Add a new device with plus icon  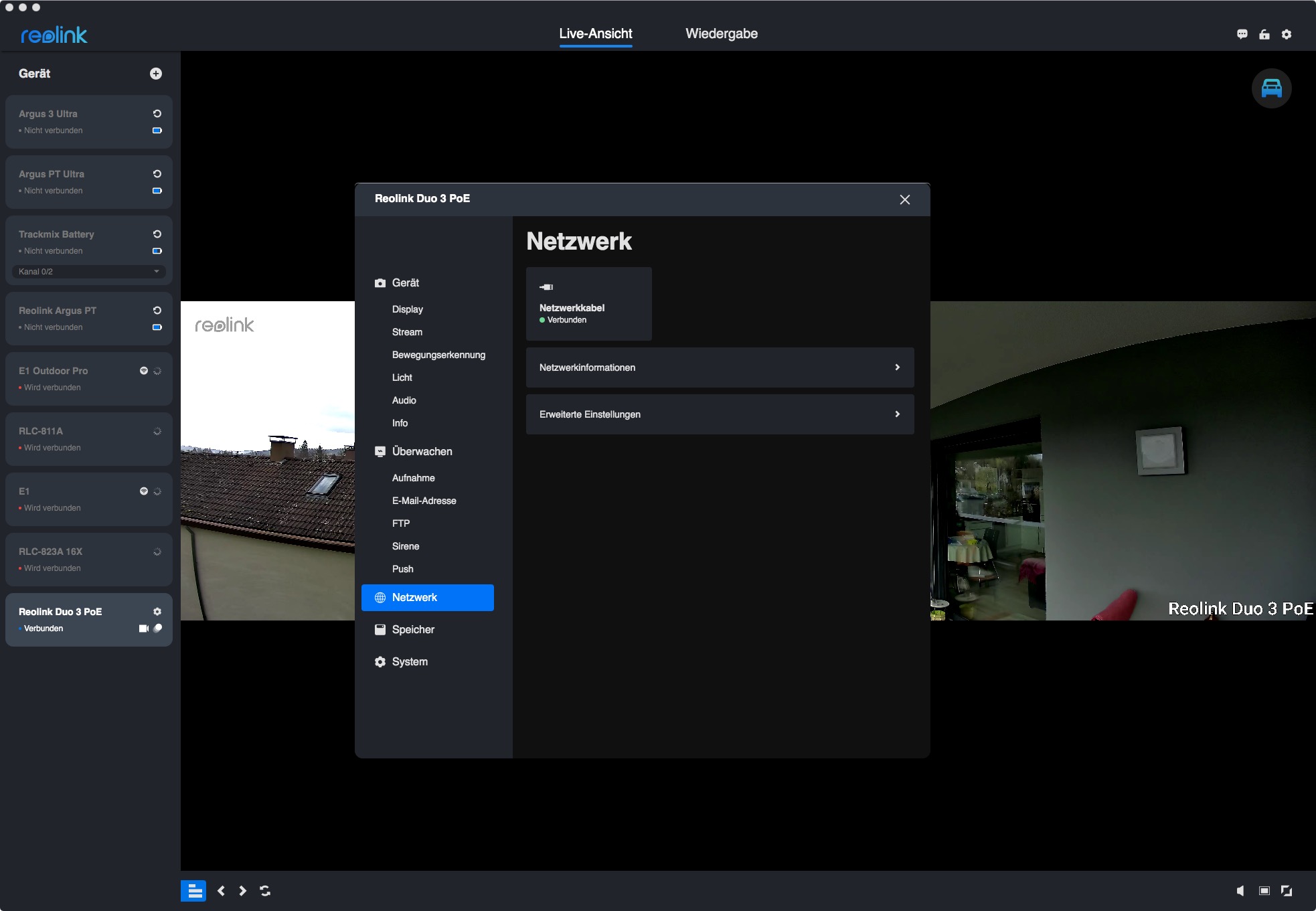(156, 74)
